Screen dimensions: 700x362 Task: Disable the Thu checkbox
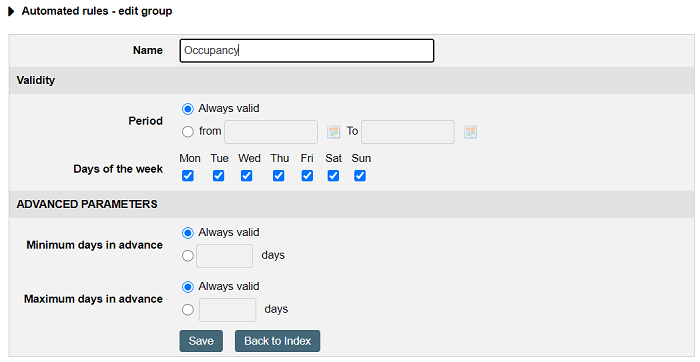(279, 176)
